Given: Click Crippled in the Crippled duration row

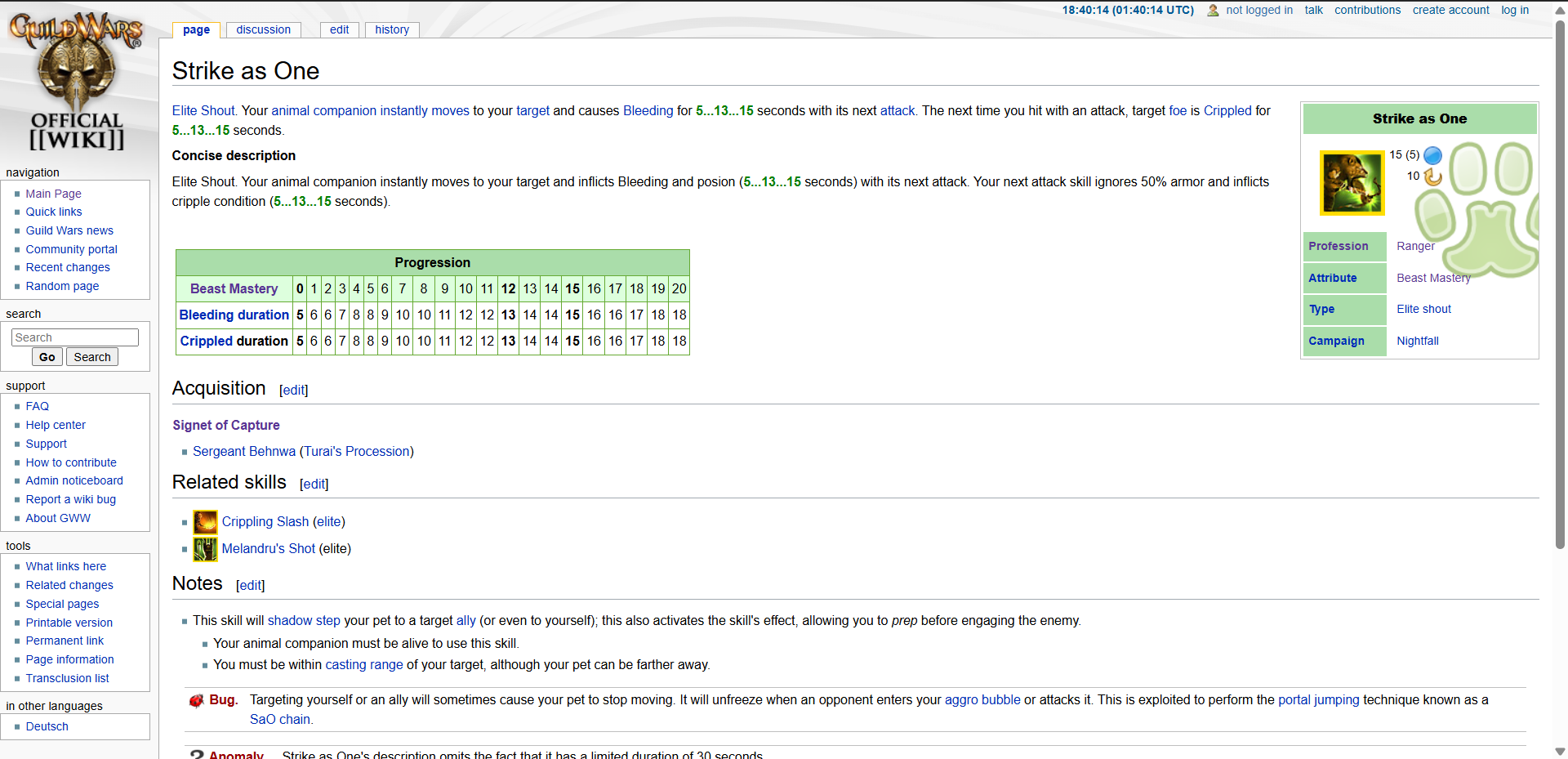Looking at the screenshot, I should 207,342.
